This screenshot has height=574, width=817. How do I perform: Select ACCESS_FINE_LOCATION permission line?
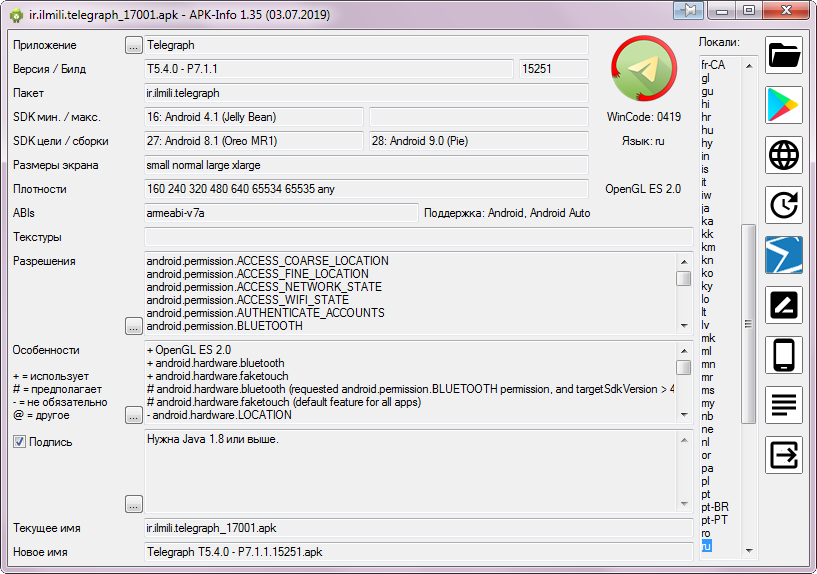click(x=257, y=274)
